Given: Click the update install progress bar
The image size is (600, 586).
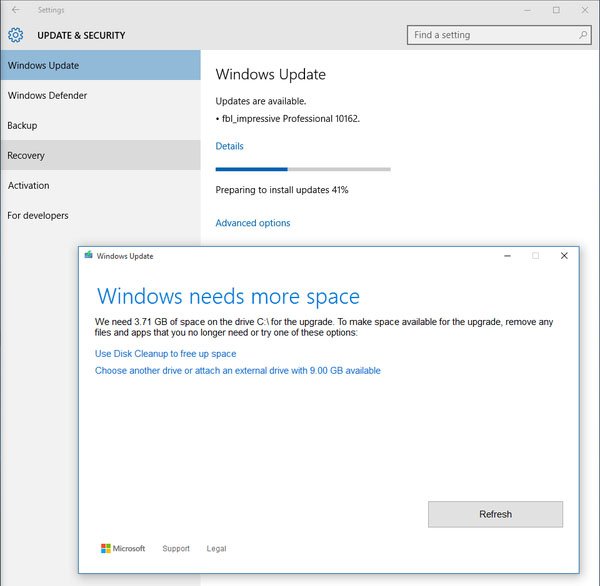Looking at the screenshot, I should tap(303, 169).
